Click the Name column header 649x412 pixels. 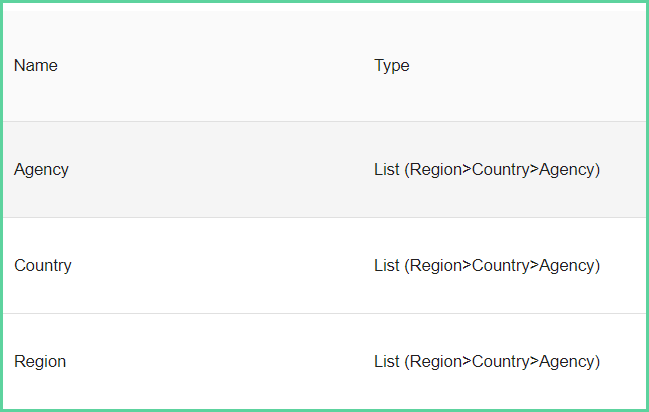(x=36, y=65)
